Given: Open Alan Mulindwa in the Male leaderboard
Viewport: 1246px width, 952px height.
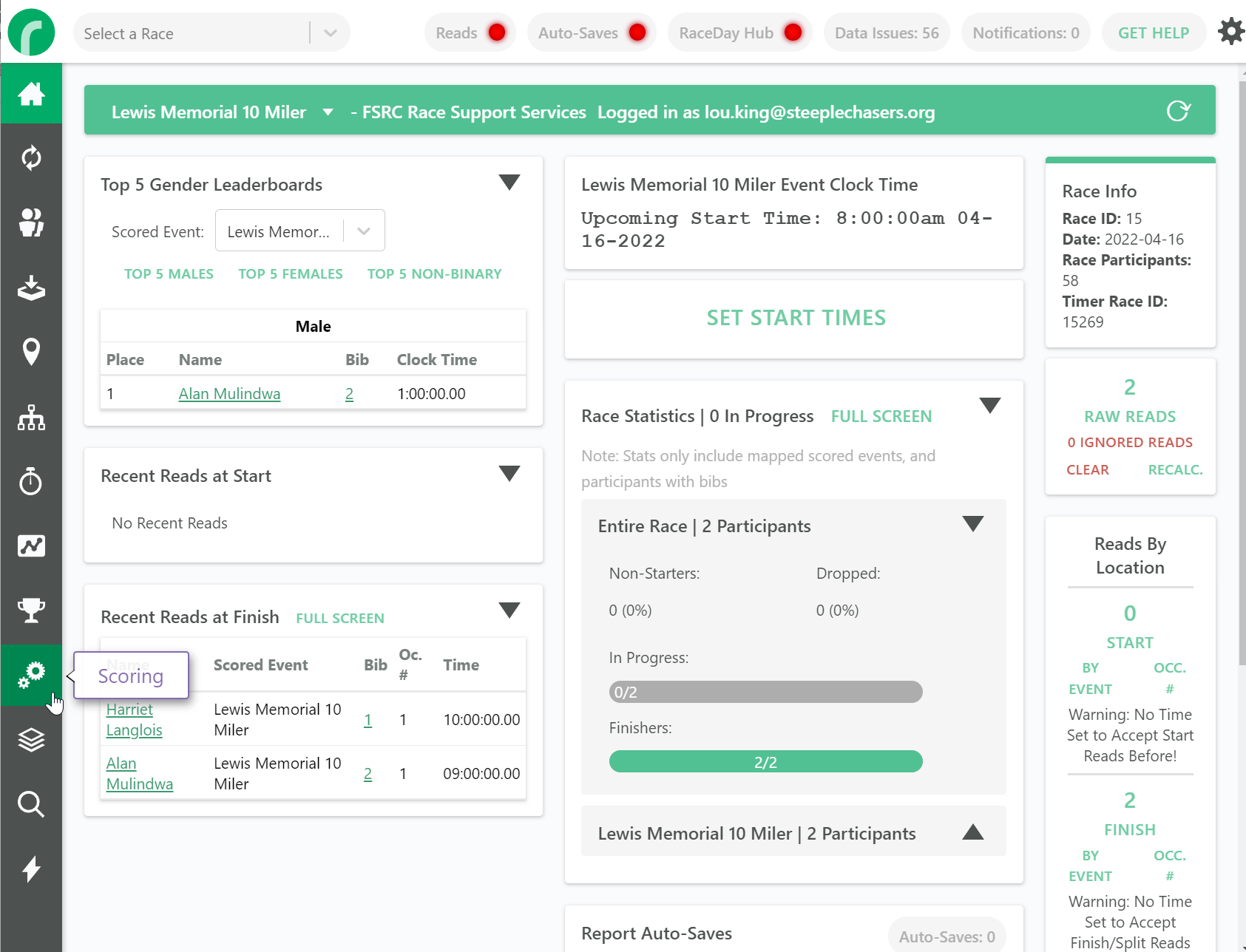Looking at the screenshot, I should [x=229, y=393].
